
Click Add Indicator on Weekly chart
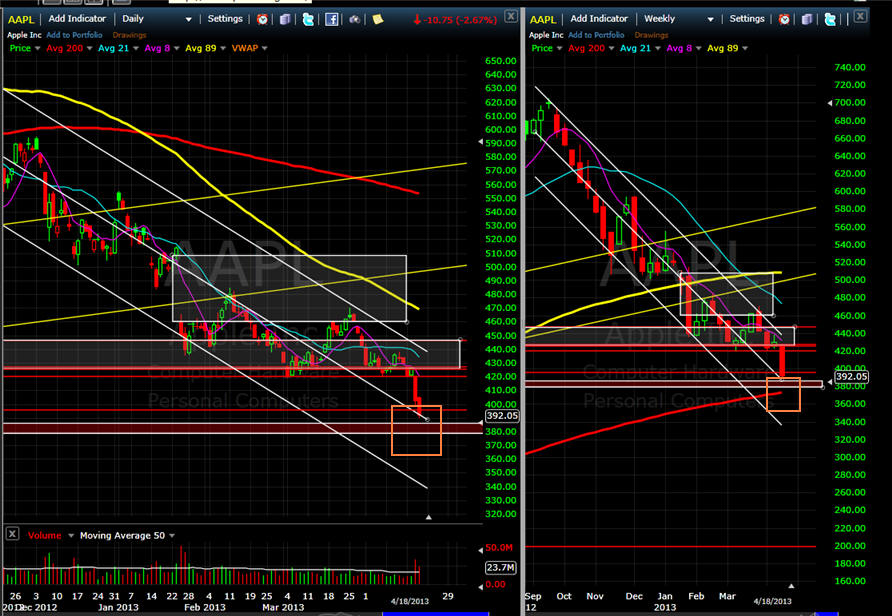(x=599, y=19)
